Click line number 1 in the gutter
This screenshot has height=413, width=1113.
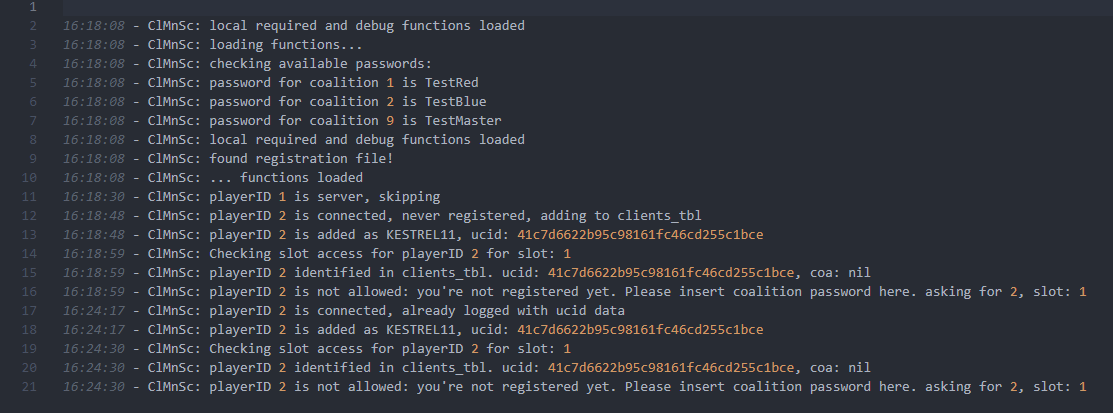pos(32,7)
